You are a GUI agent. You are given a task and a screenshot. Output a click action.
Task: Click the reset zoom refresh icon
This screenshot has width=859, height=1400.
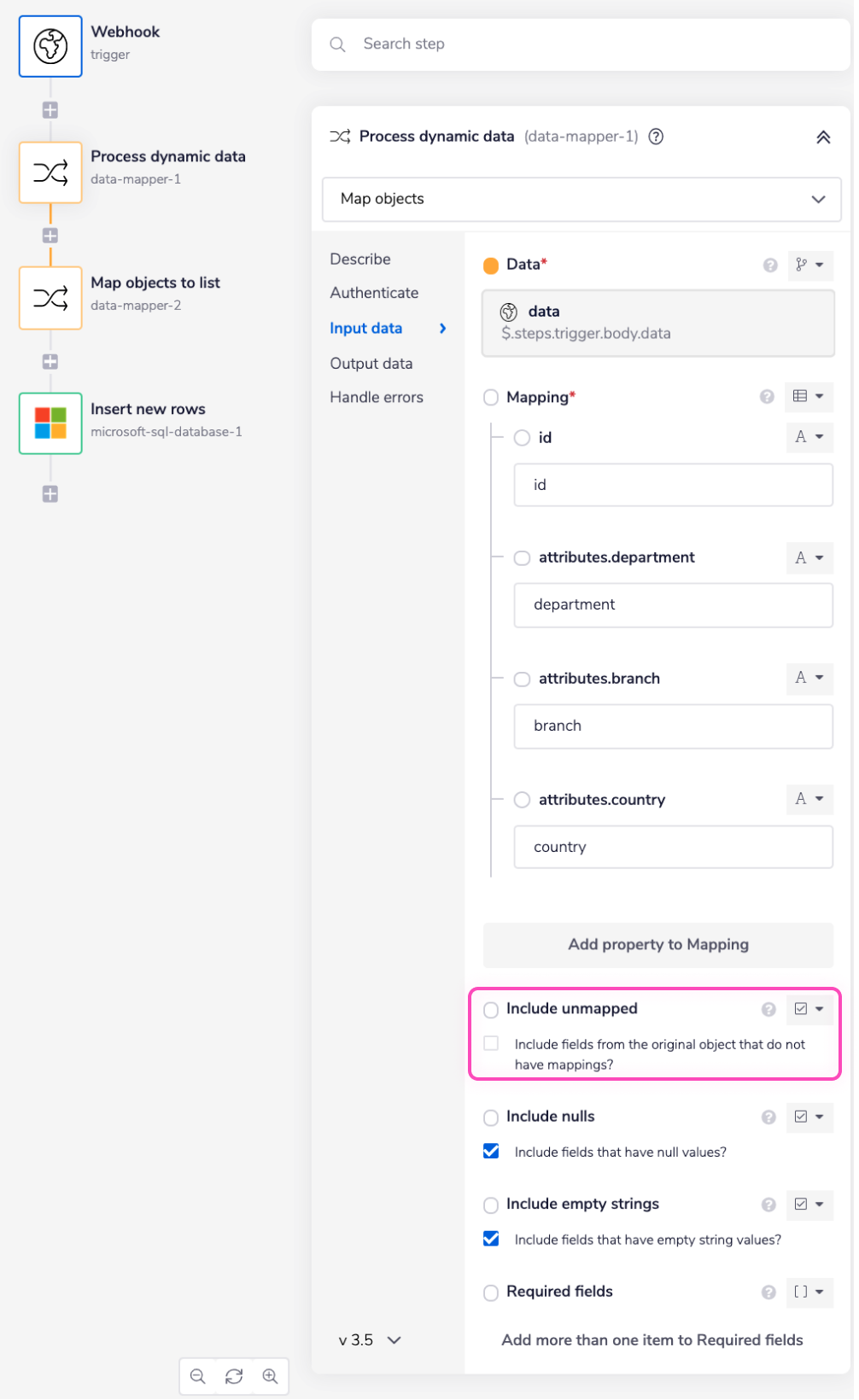click(x=234, y=1376)
